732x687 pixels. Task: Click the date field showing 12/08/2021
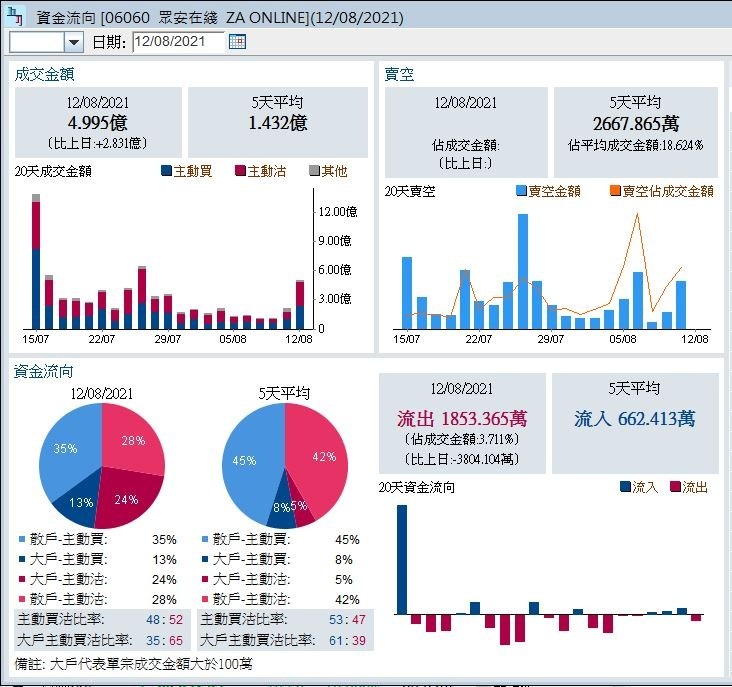tap(176, 42)
